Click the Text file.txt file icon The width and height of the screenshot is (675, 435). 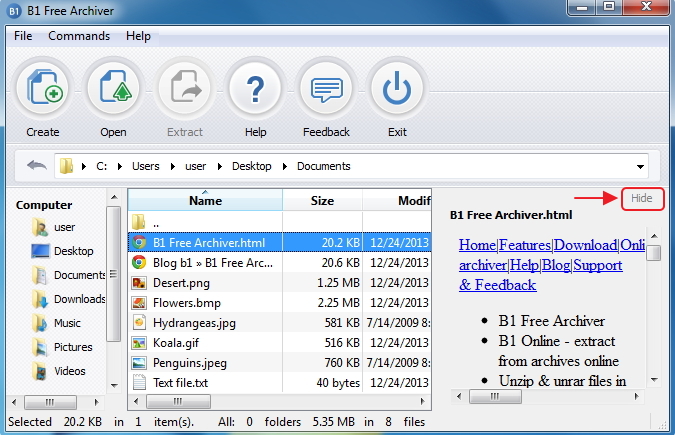[x=139, y=382]
